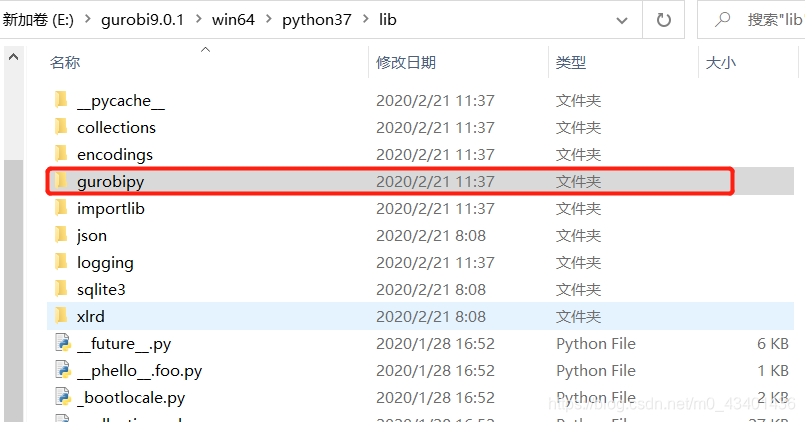Click the left pane scrollbar thumb
Viewport: 805px width, 422px height.
(13, 290)
